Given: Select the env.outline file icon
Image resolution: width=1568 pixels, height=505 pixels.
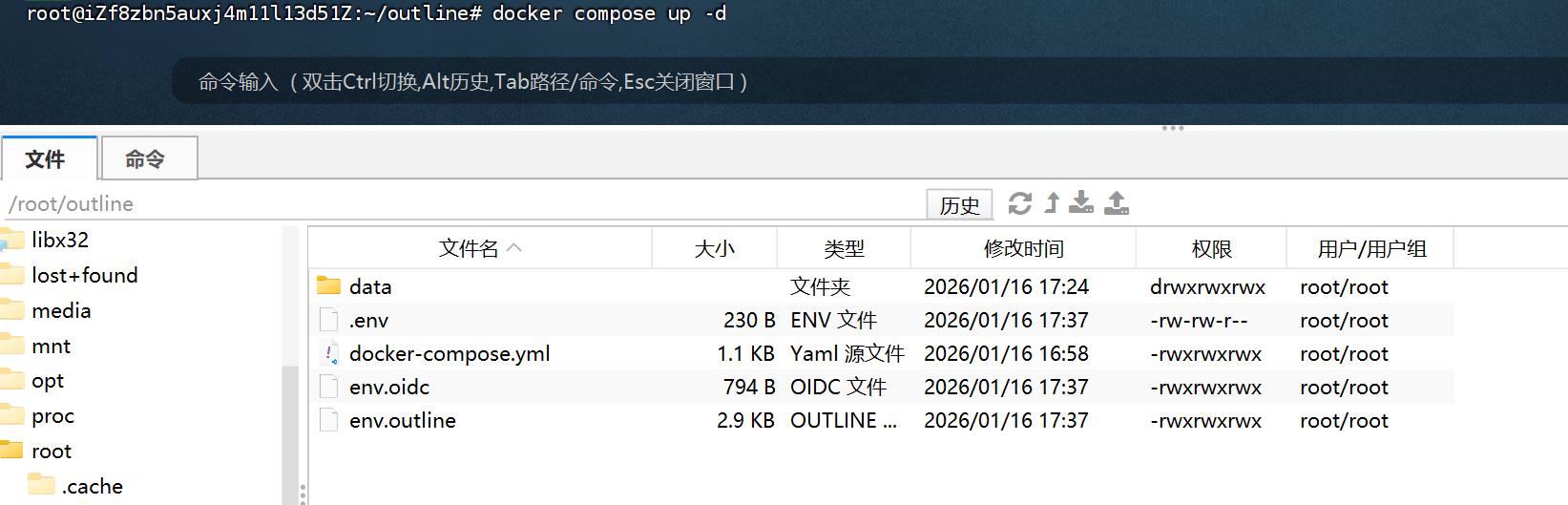Looking at the screenshot, I should (328, 420).
